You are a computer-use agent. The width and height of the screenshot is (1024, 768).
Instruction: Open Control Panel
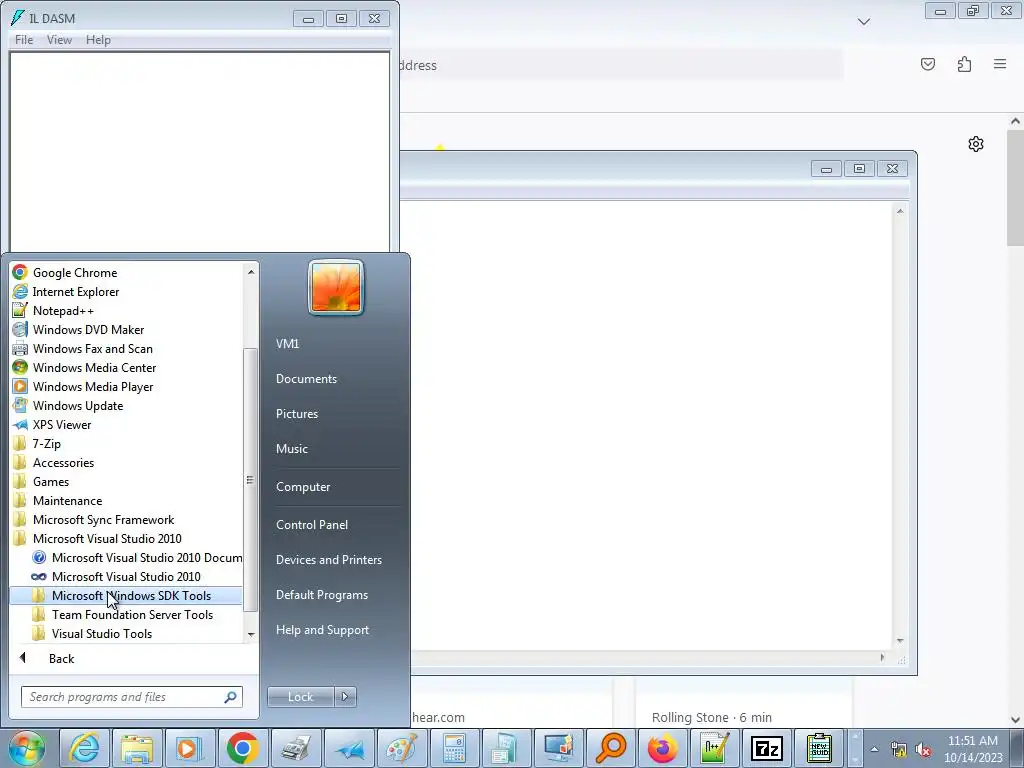coord(312,524)
